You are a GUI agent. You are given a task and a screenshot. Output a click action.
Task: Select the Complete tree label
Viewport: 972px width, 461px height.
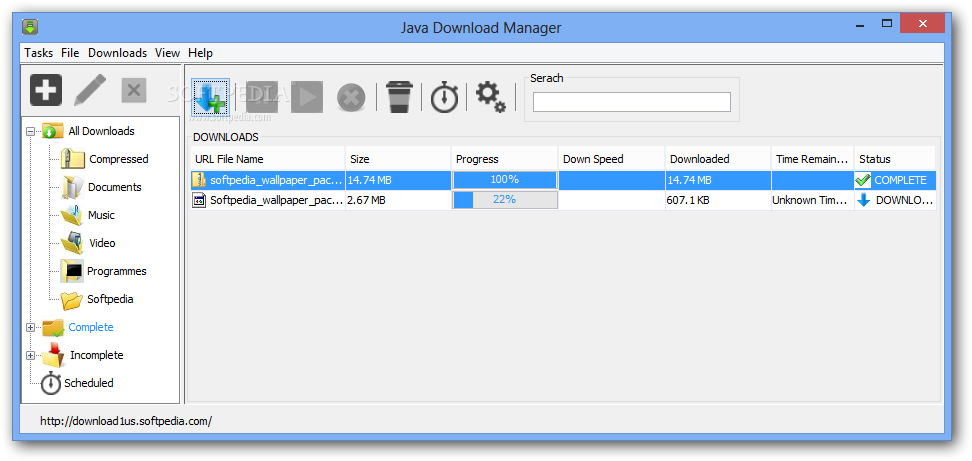pyautogui.click(x=91, y=327)
